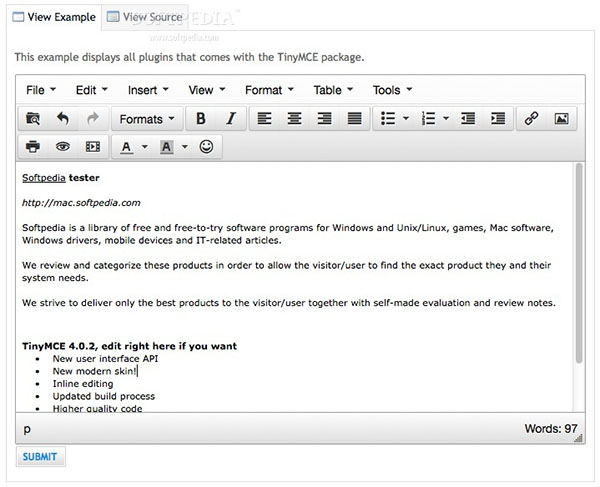Preview the document with eye icon

[x=63, y=147]
